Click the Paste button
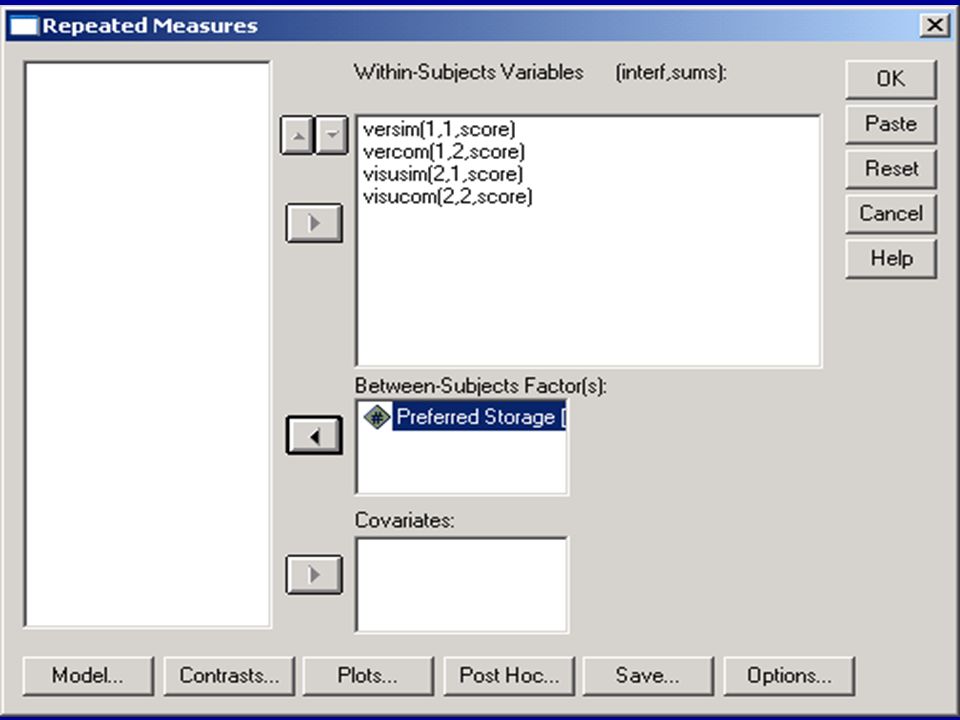960x720 pixels. [891, 124]
